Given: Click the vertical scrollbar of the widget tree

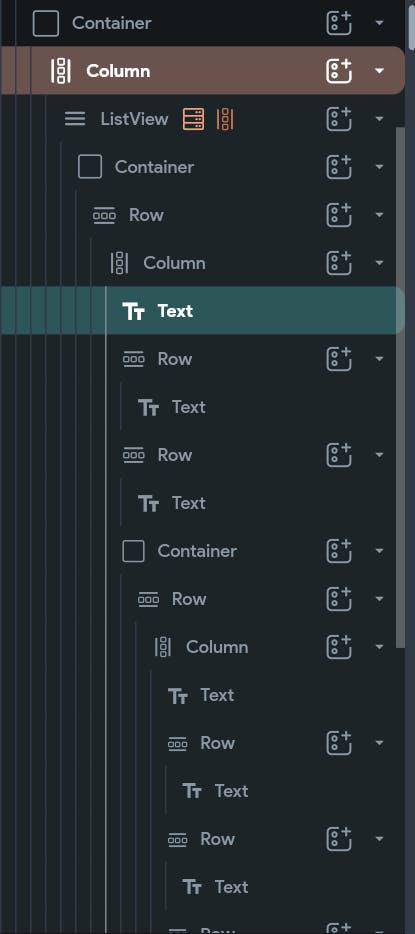Looking at the screenshot, I should click(401, 387).
